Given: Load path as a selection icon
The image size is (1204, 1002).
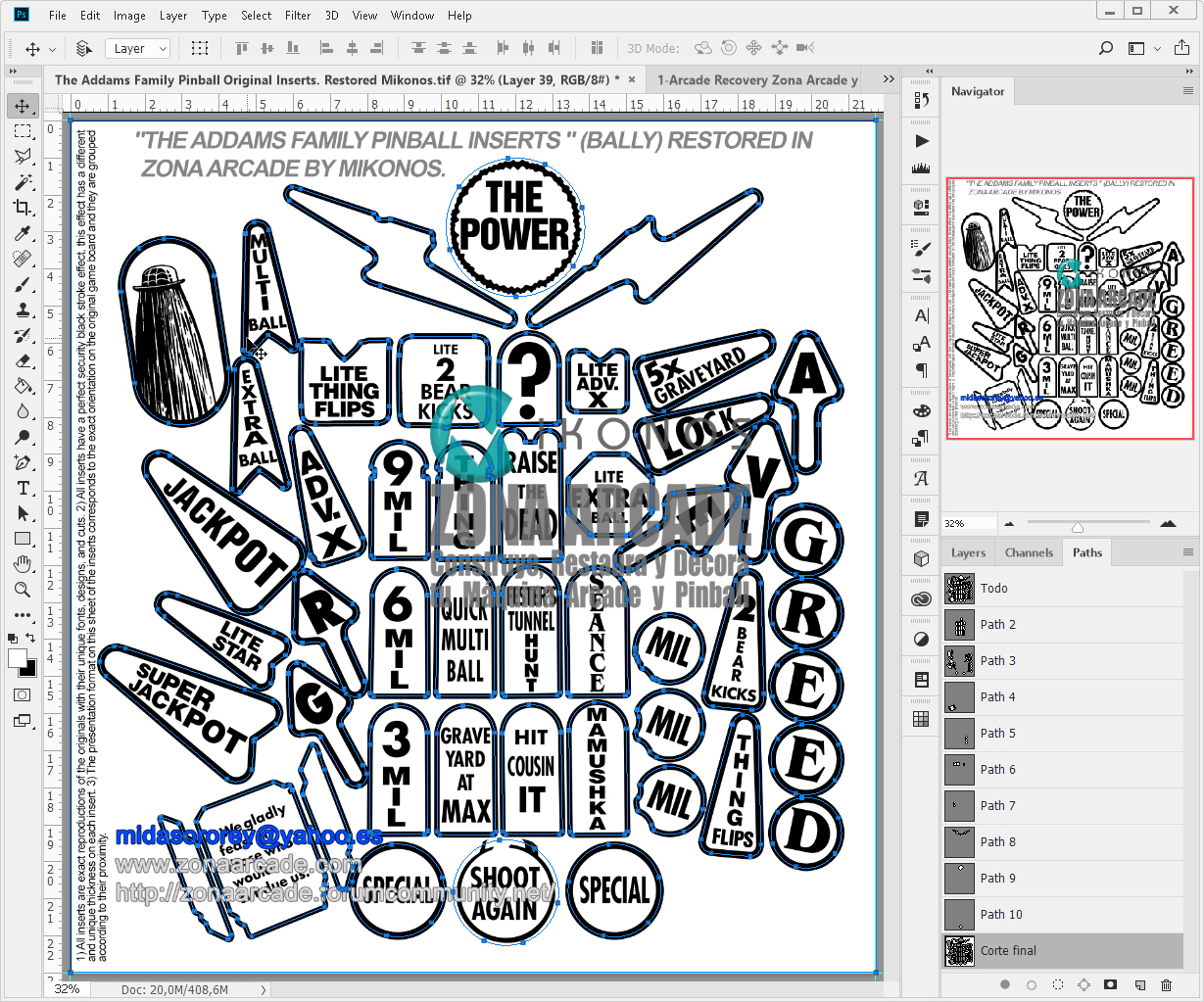Looking at the screenshot, I should coord(1058,984).
